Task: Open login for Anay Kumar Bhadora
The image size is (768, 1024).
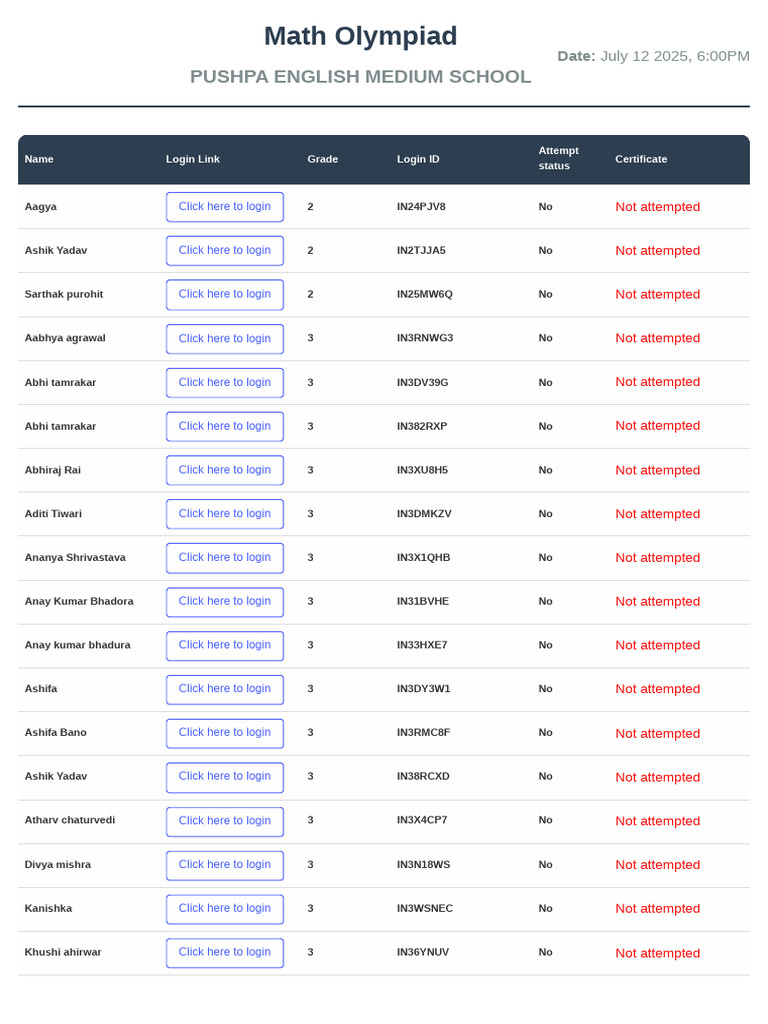Action: pos(225,601)
